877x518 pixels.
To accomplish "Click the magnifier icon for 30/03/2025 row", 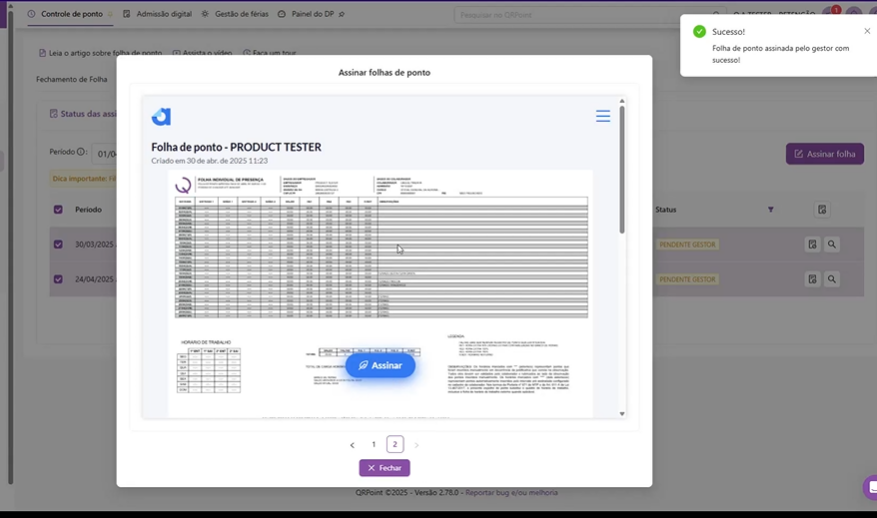I will pos(831,244).
